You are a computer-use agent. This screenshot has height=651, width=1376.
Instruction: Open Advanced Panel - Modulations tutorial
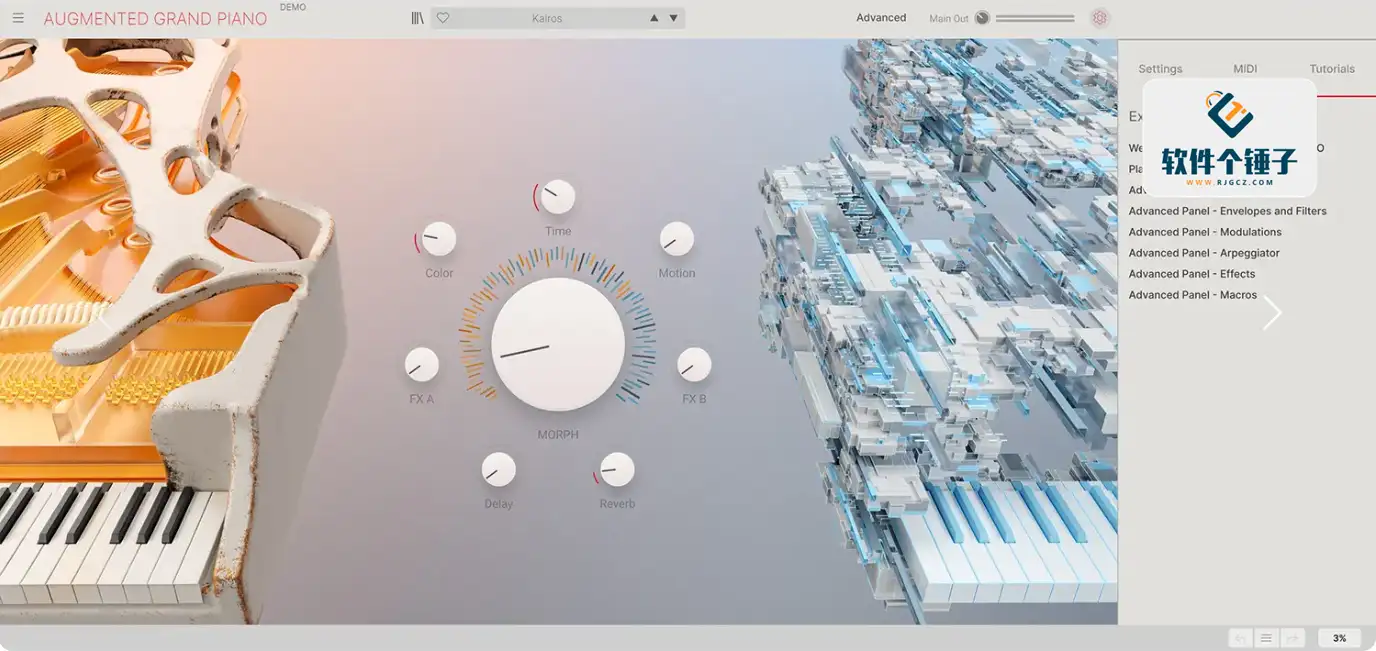coord(1205,232)
